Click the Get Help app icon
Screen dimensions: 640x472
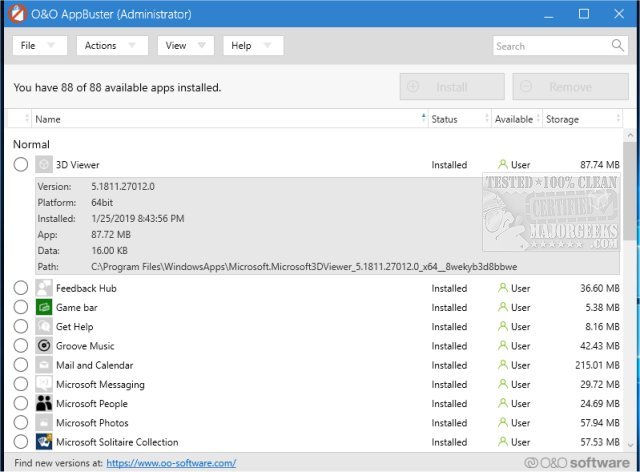(44, 327)
